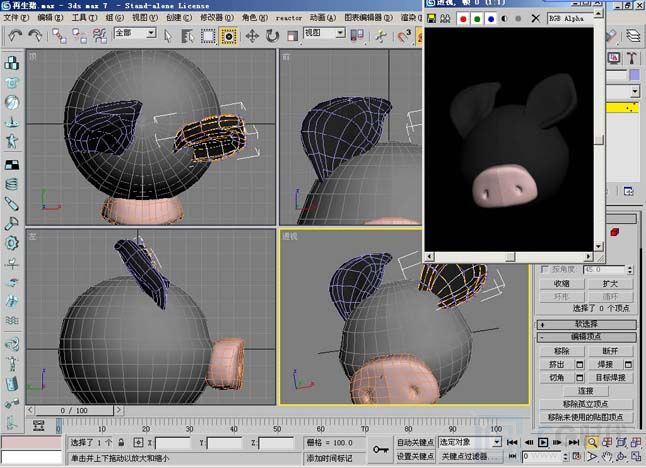
Task: Open the reactor menu
Action: tap(288, 18)
